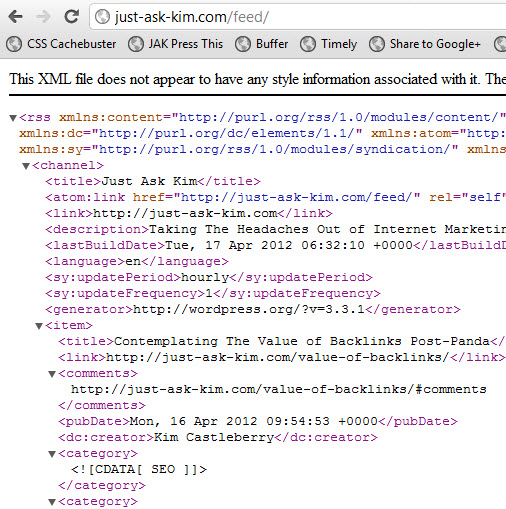Click the generator wordpress.org/?v=3.3.1 line
The width and height of the screenshot is (506, 509).
(x=253, y=309)
